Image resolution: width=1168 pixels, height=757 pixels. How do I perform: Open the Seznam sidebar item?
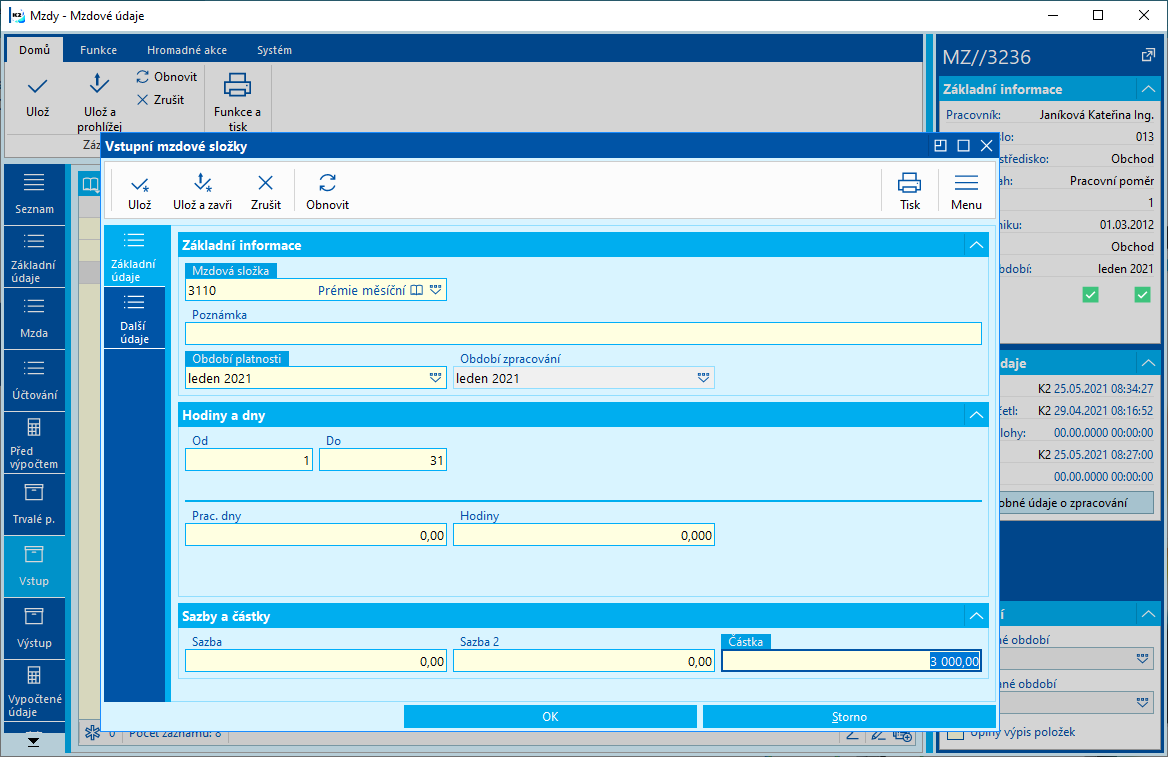34,194
